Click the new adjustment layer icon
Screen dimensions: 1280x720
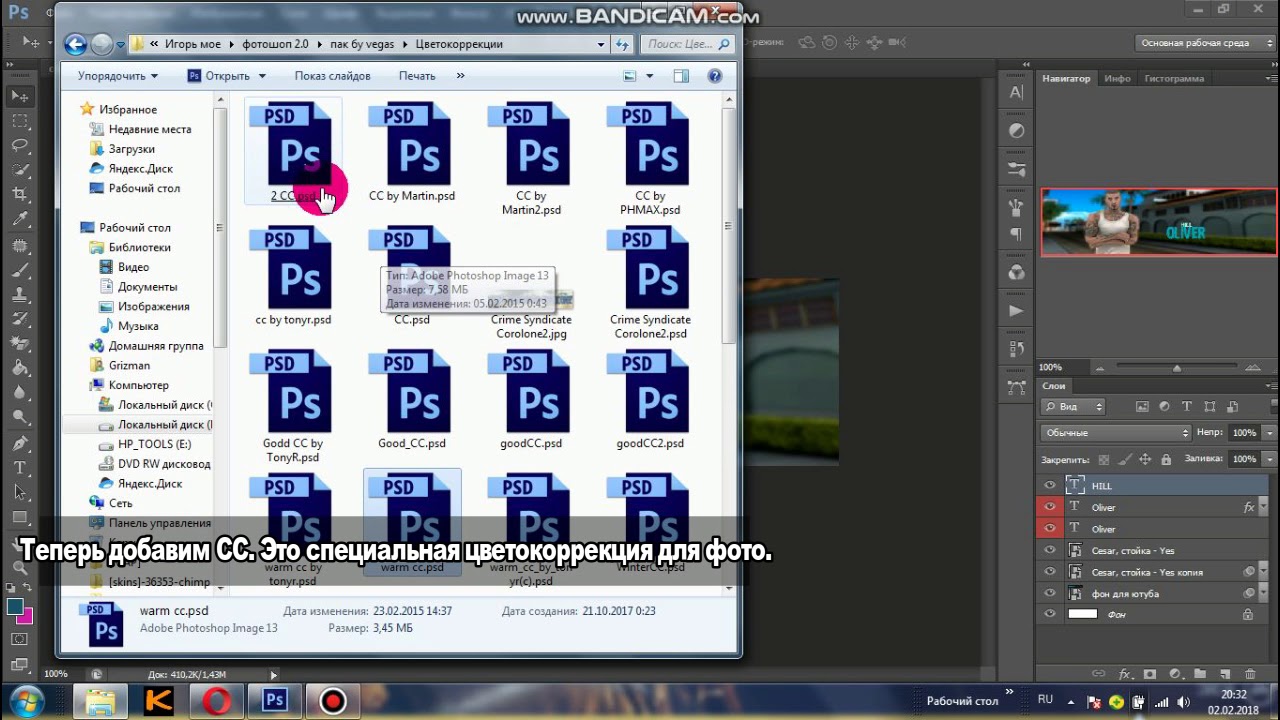pyautogui.click(x=1175, y=674)
